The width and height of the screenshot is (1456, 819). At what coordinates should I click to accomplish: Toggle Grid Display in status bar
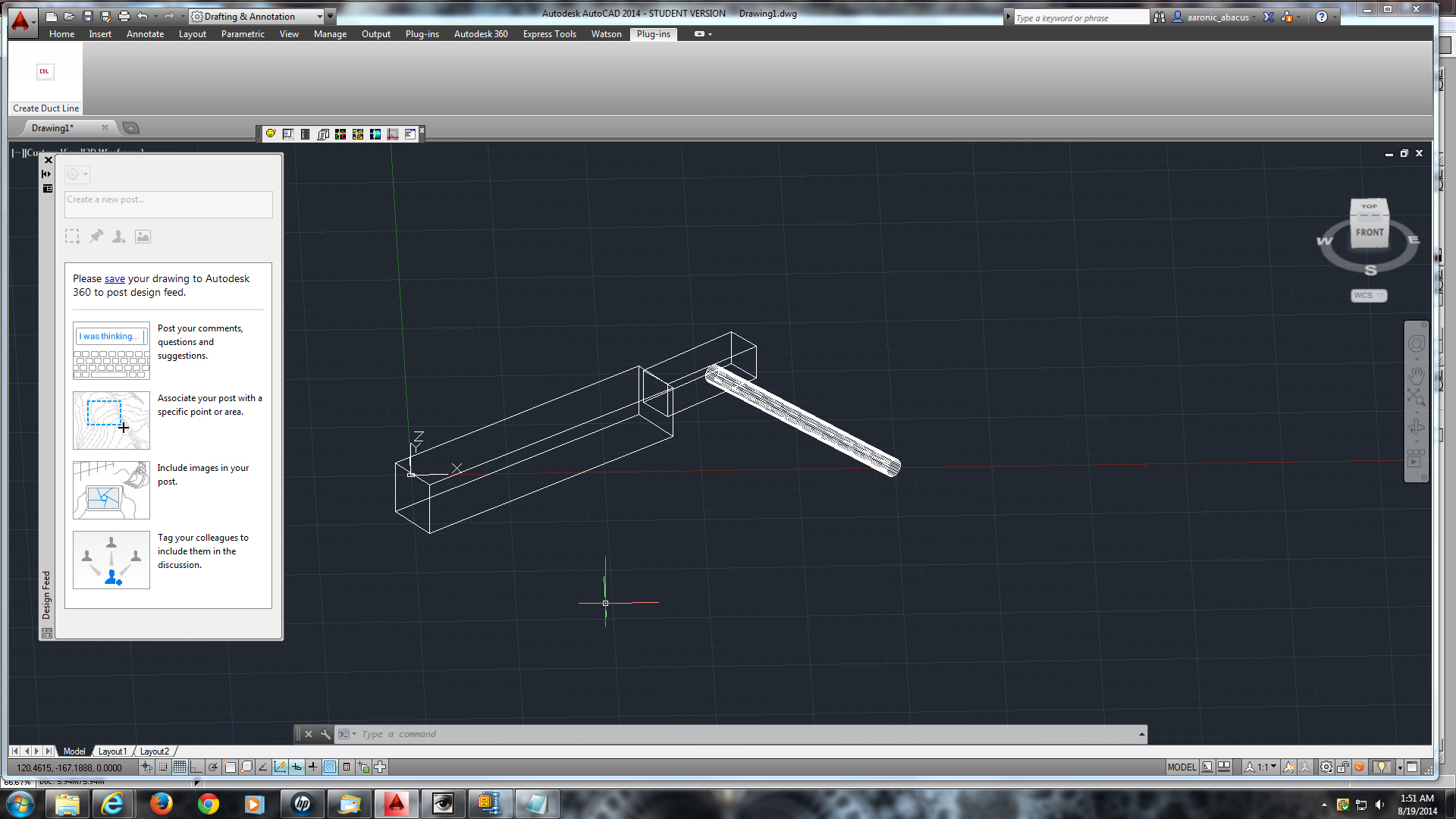click(x=180, y=767)
